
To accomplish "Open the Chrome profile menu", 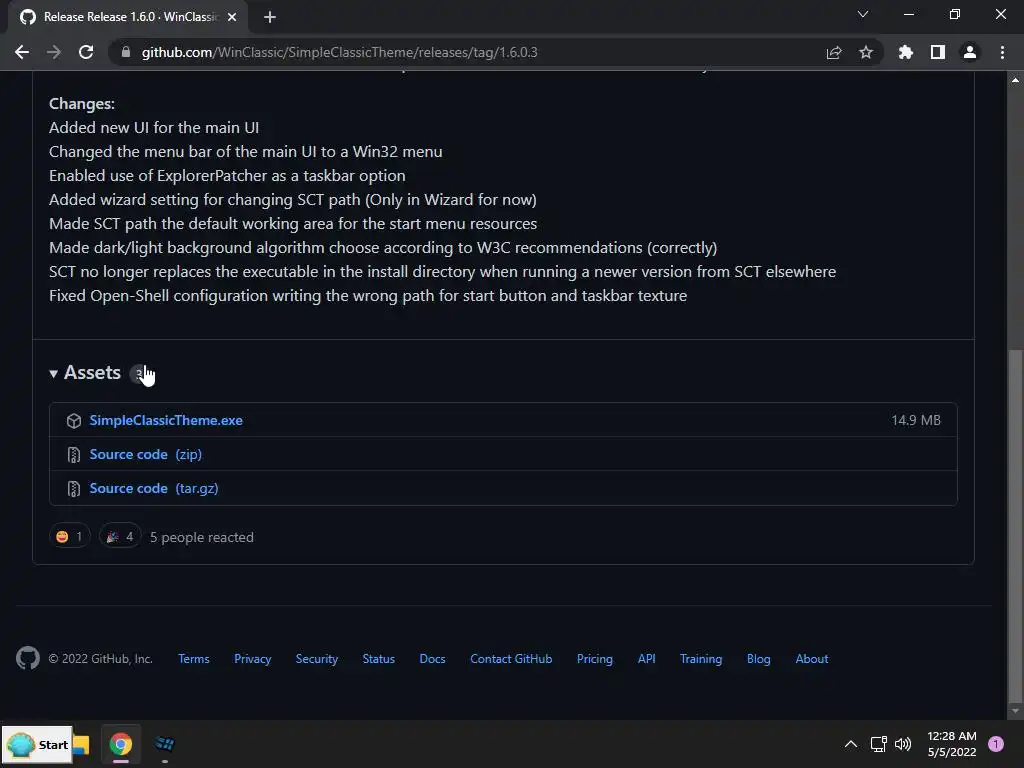I will coord(970,52).
